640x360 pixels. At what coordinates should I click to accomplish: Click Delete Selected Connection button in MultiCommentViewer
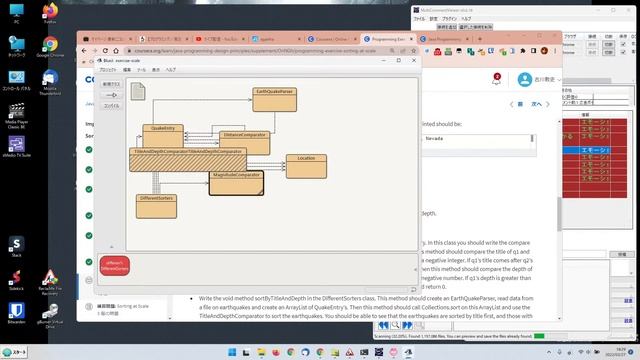click(x=476, y=27)
